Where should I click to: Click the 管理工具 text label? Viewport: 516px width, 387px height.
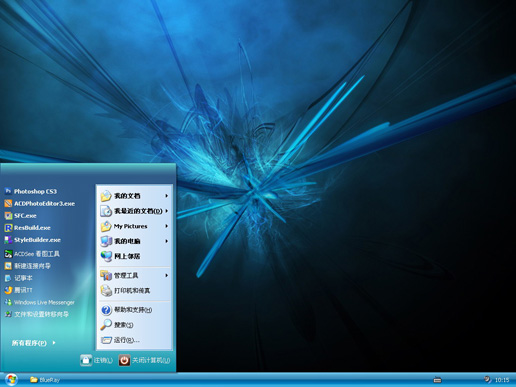(126, 275)
